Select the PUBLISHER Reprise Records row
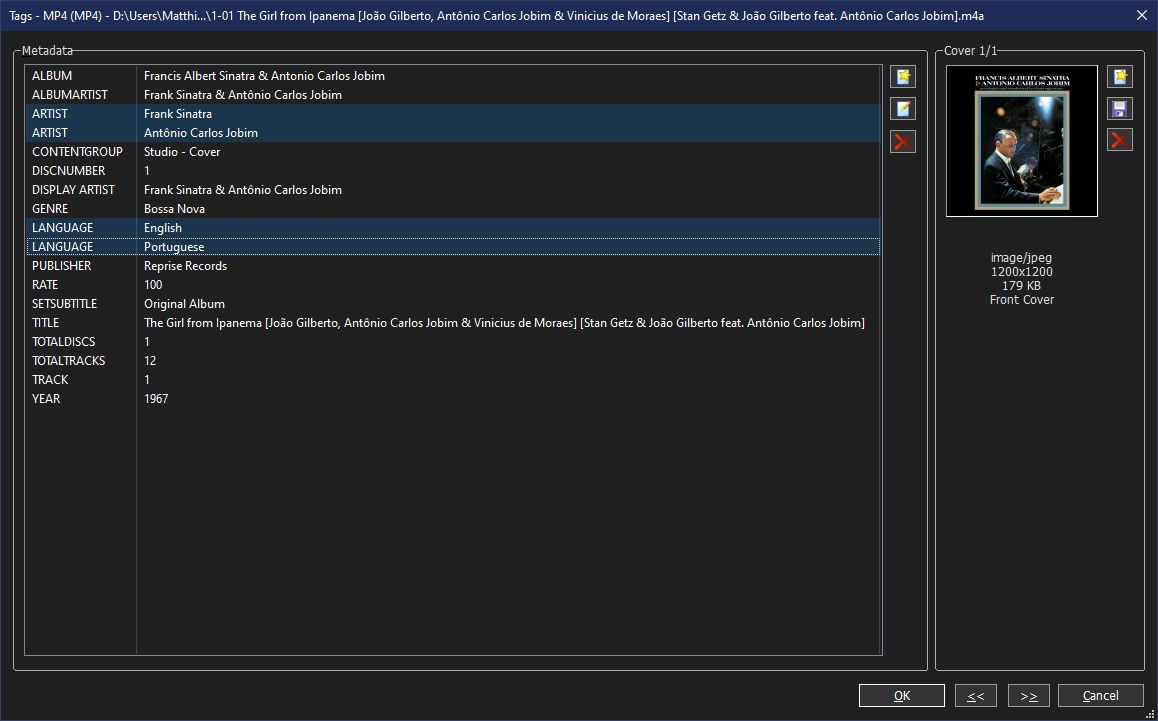Viewport: 1158px width, 721px height. [453, 265]
